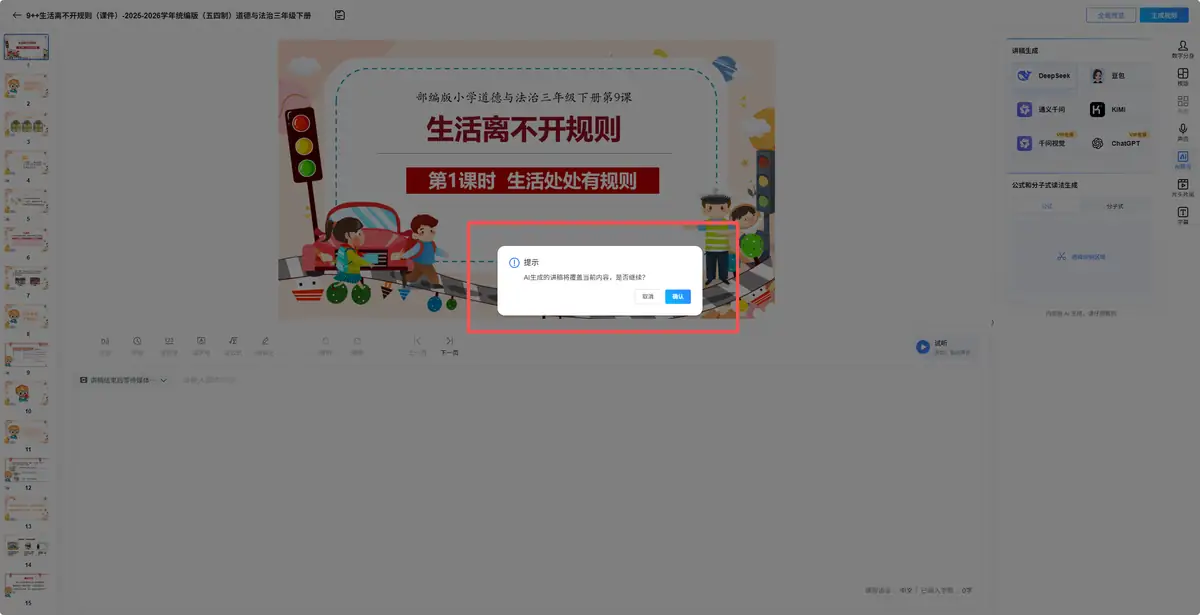Screen dimensions: 1200x615
Task: Click the scissors region-select area
Action: click(x=1081, y=257)
